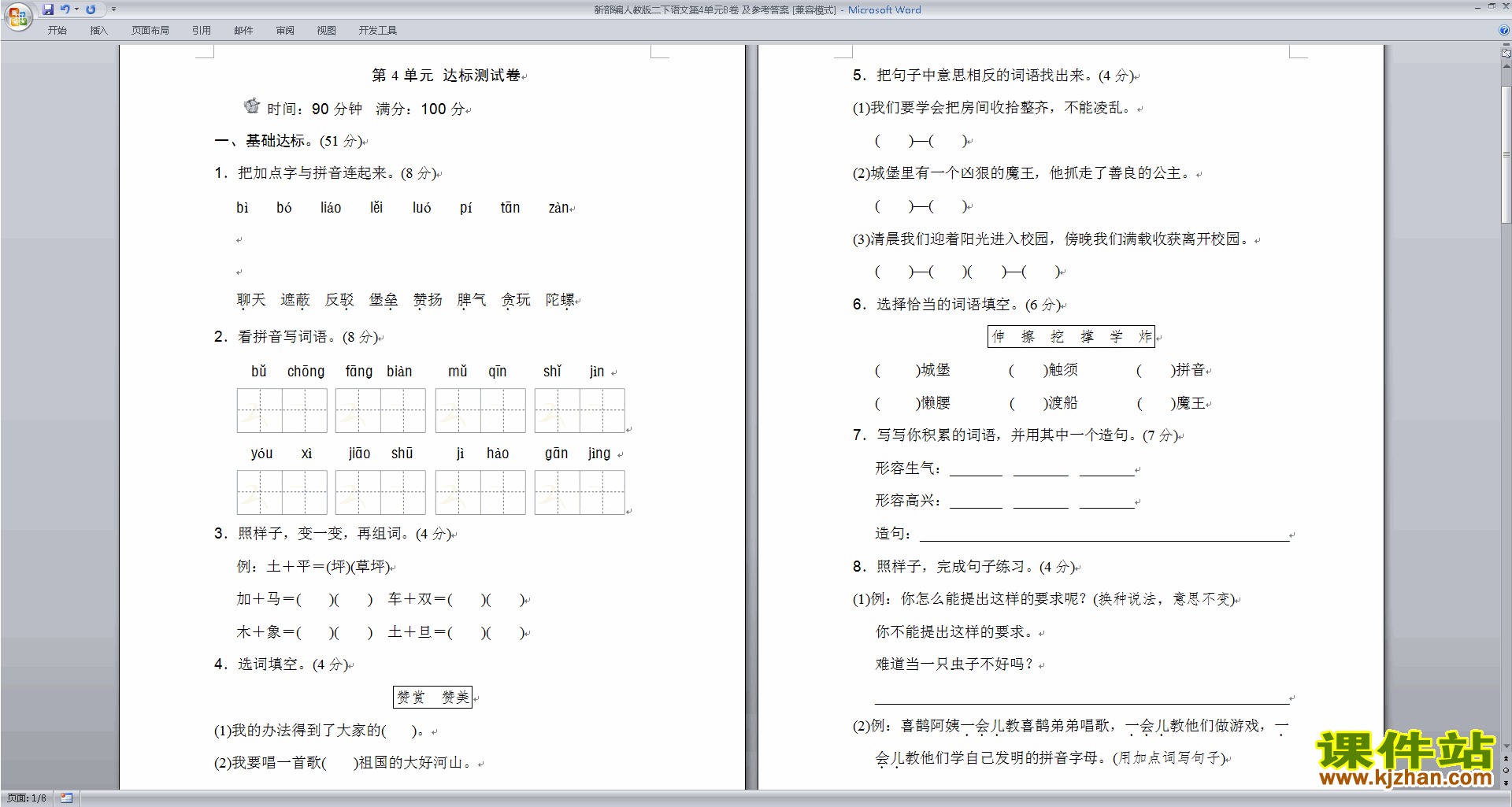This screenshot has height=807, width=1512.
Task: Open the Customize Quick Access Toolbar dropdown
Action: [113, 9]
